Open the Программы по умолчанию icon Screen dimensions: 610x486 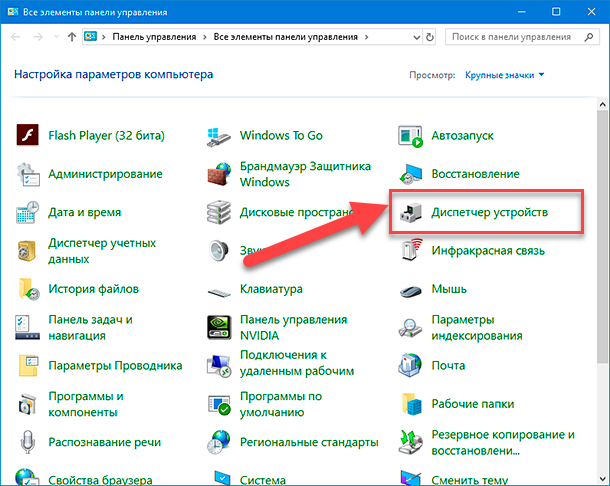click(219, 404)
